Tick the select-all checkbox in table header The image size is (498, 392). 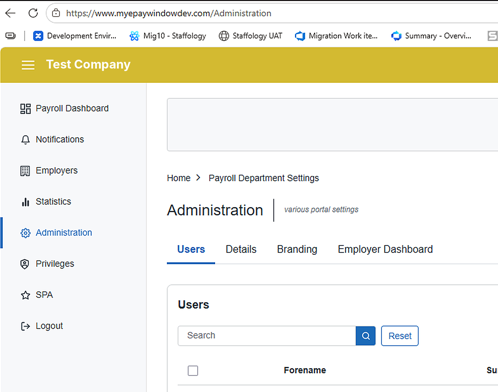click(x=193, y=371)
